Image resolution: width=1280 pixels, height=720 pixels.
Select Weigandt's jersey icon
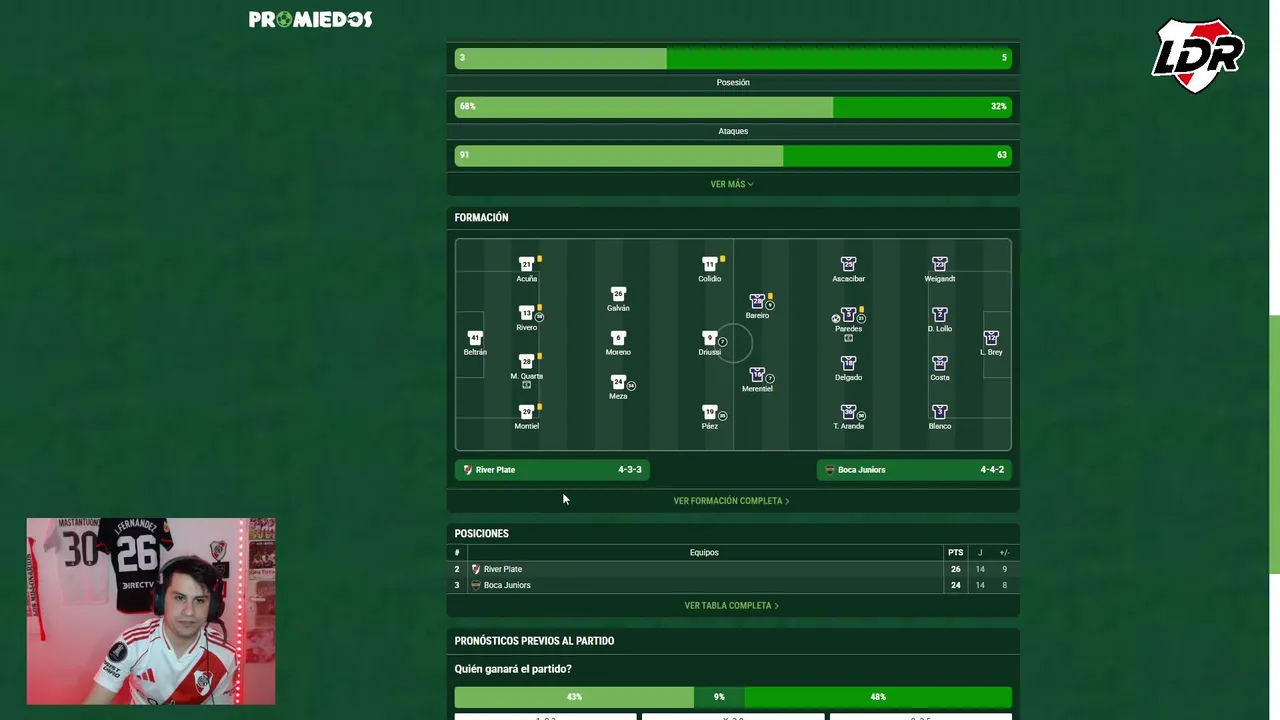pyautogui.click(x=940, y=264)
